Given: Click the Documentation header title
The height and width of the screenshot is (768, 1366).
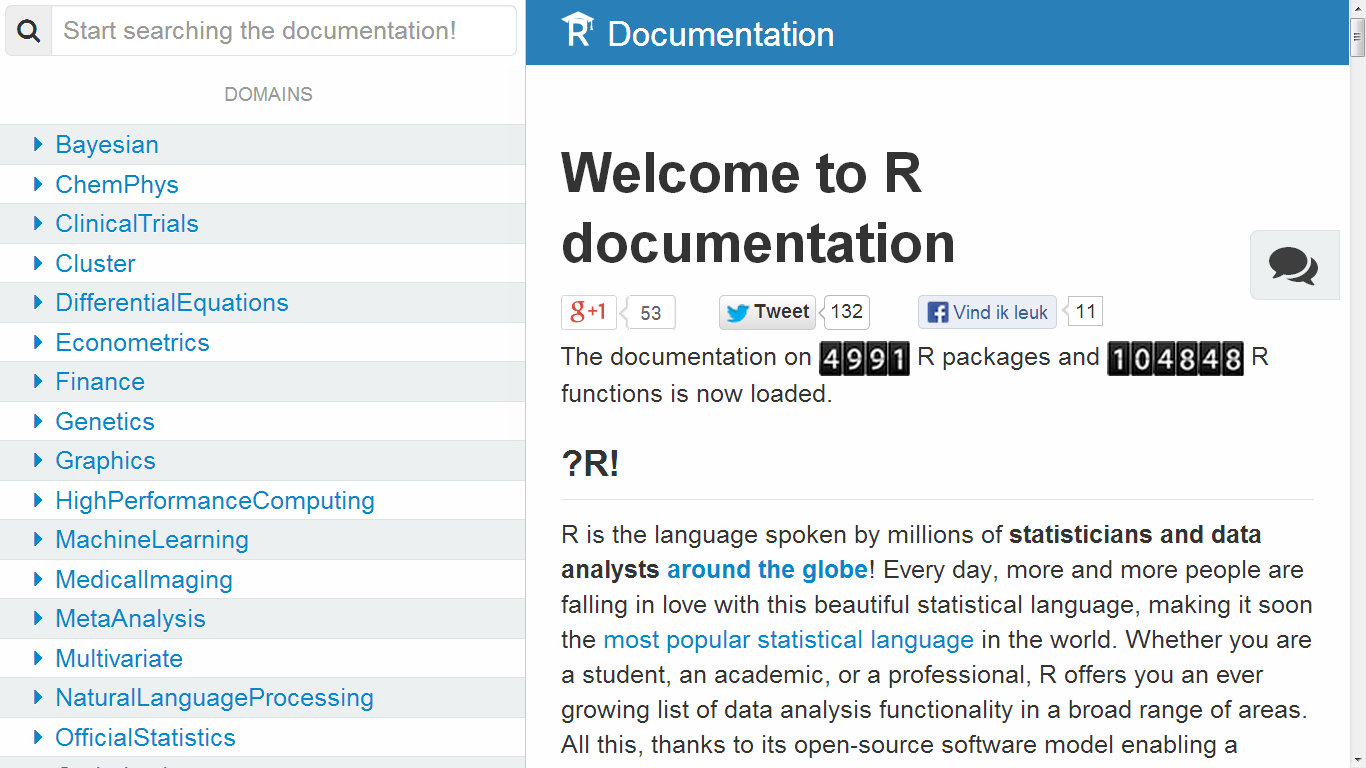Looking at the screenshot, I should tap(720, 34).
